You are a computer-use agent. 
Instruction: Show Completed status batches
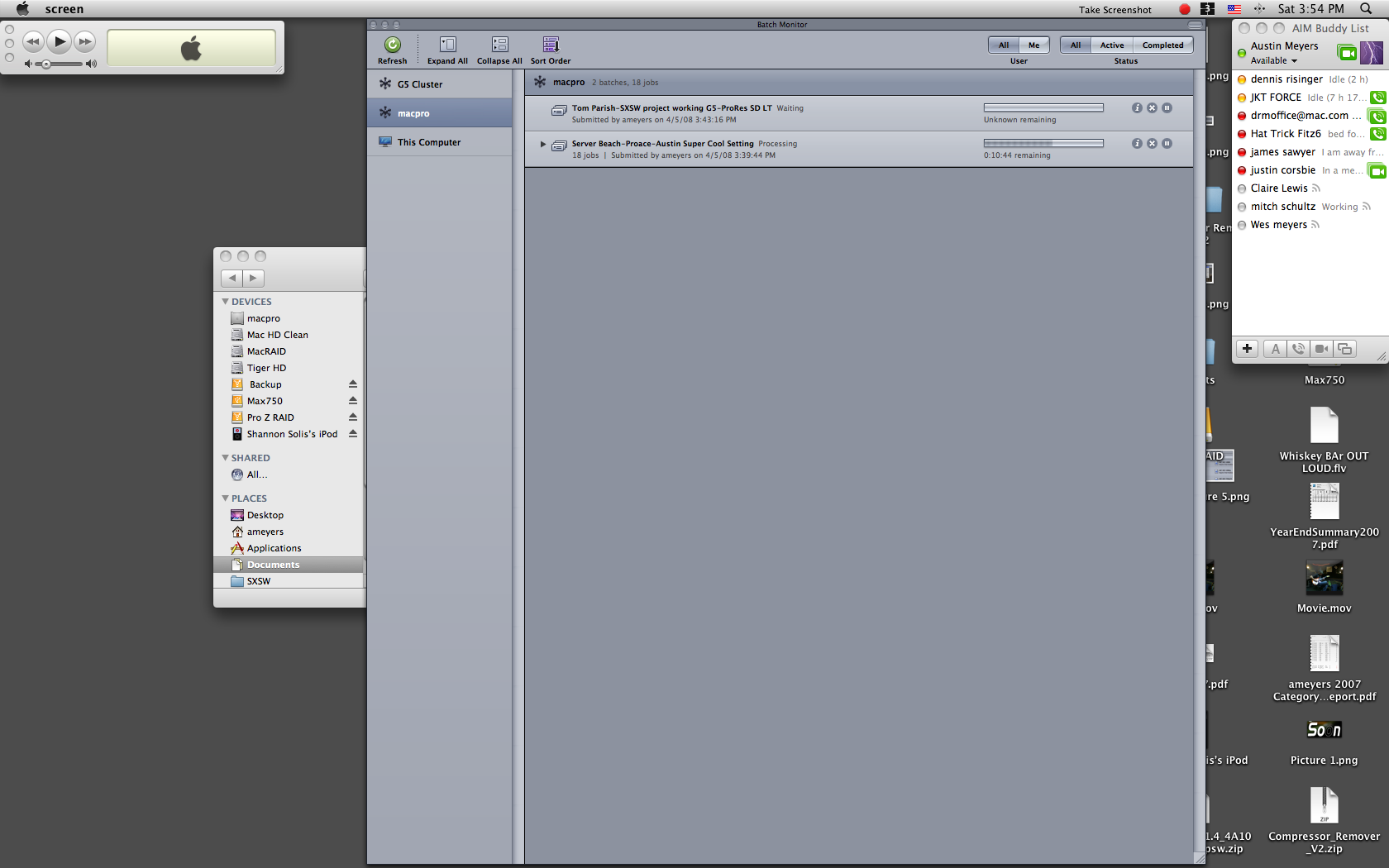pos(1162,45)
